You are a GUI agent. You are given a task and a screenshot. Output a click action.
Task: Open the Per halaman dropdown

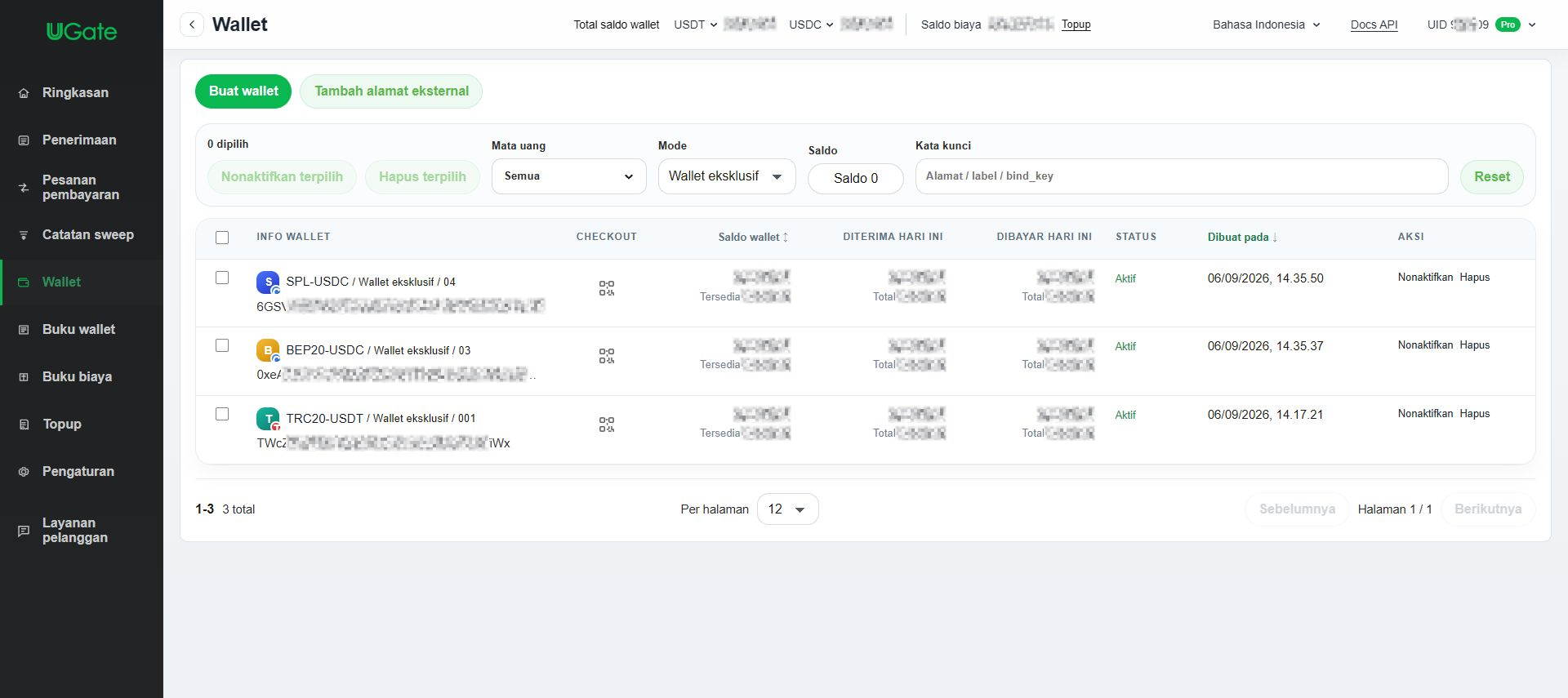point(787,509)
